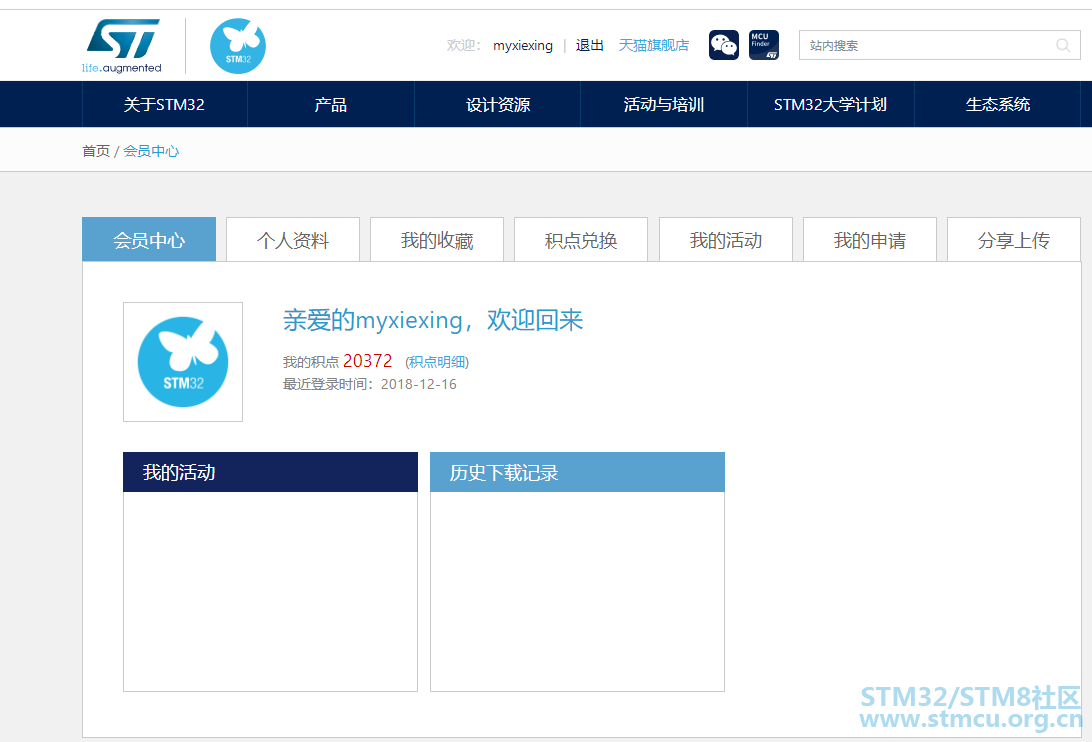Switch to the 分享上传 tab
This screenshot has height=742, width=1092.
click(1014, 240)
